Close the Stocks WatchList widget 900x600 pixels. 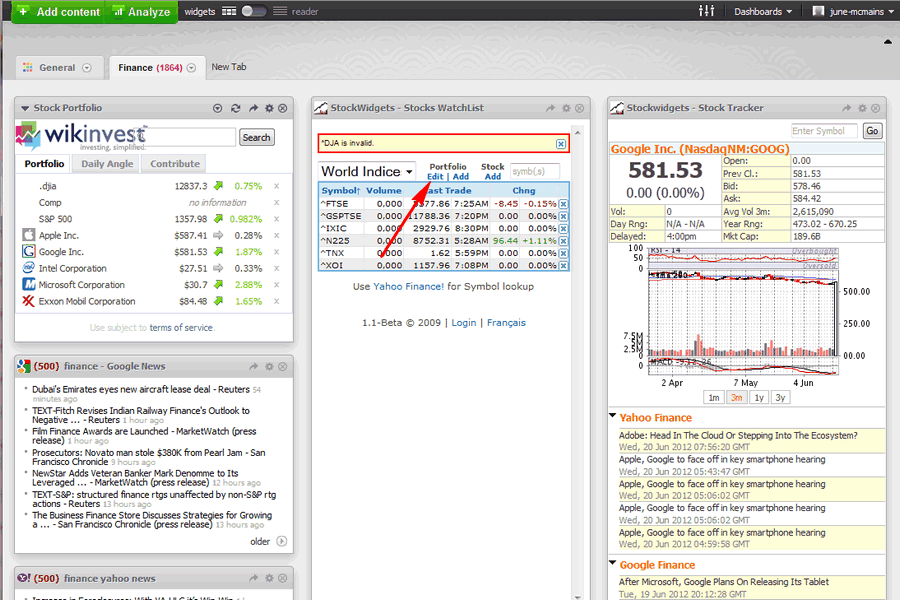coord(580,108)
